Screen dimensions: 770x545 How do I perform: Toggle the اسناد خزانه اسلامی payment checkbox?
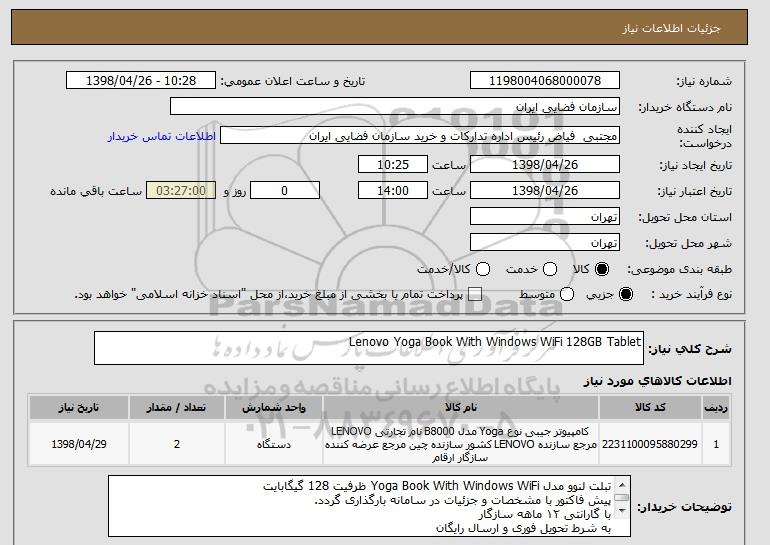tap(474, 295)
